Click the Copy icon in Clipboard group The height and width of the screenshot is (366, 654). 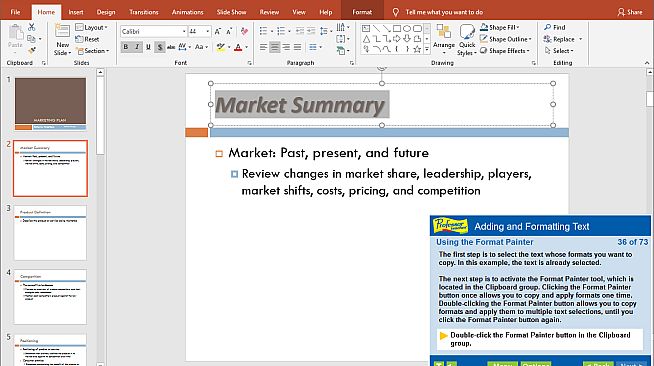31,39
